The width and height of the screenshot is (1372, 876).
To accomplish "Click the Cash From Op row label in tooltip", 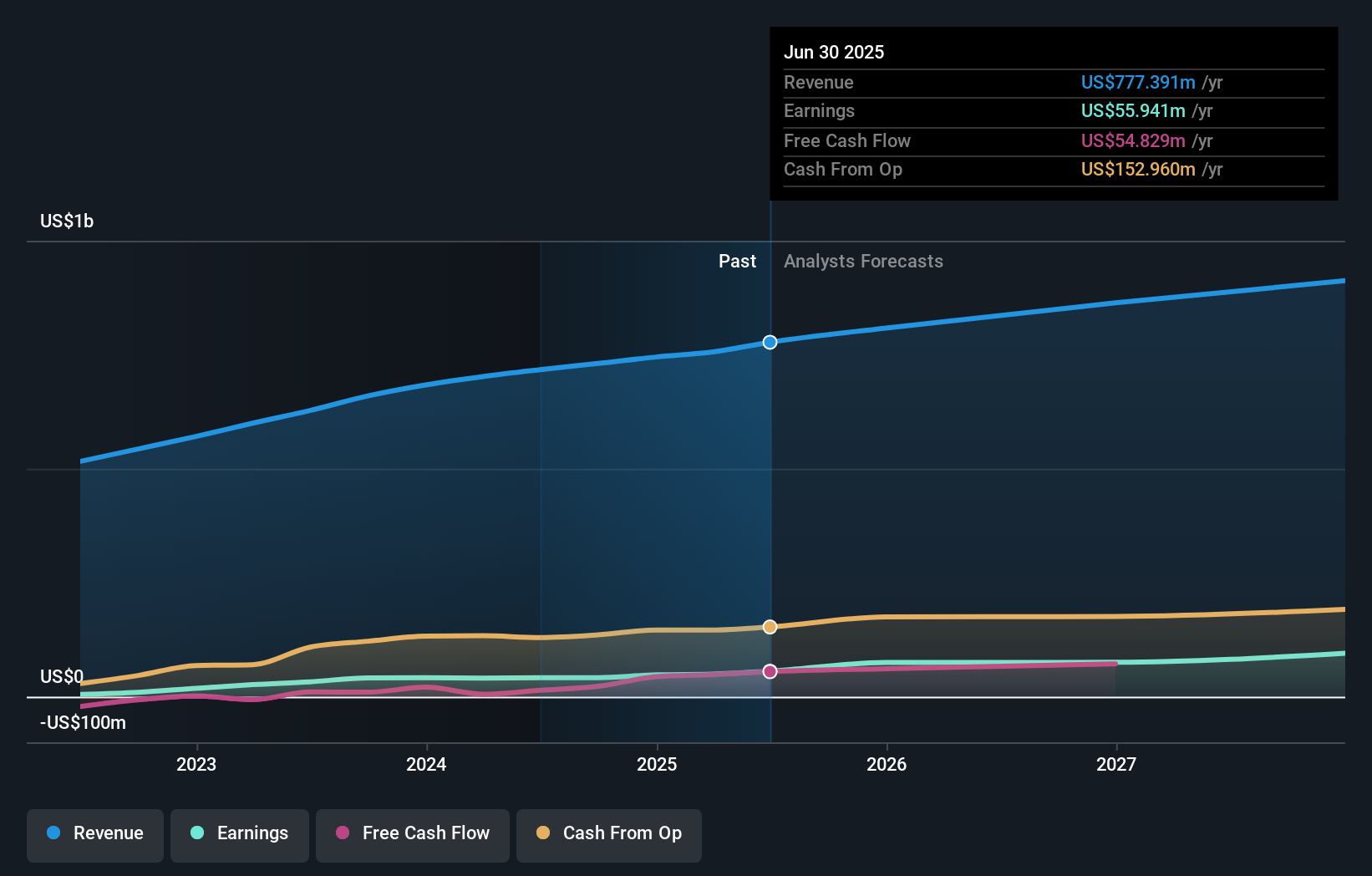I will [843, 169].
